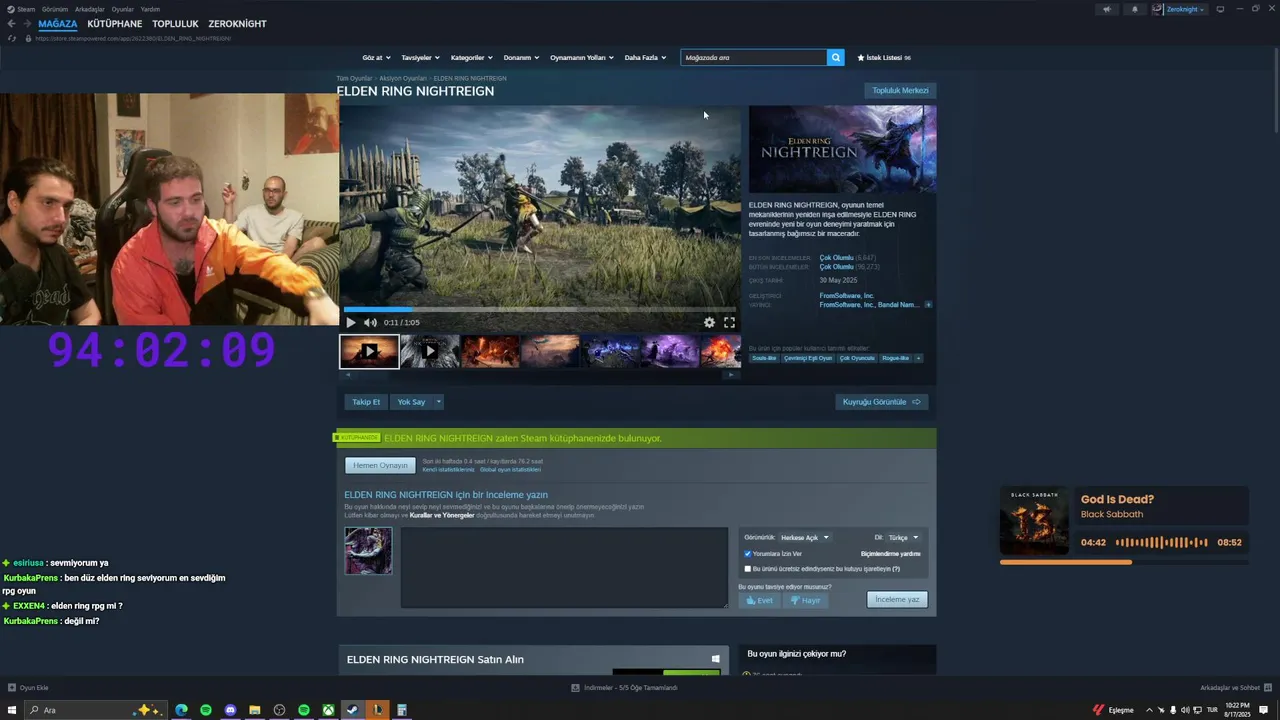Click the announcements megaphone icon

click(1106, 9)
